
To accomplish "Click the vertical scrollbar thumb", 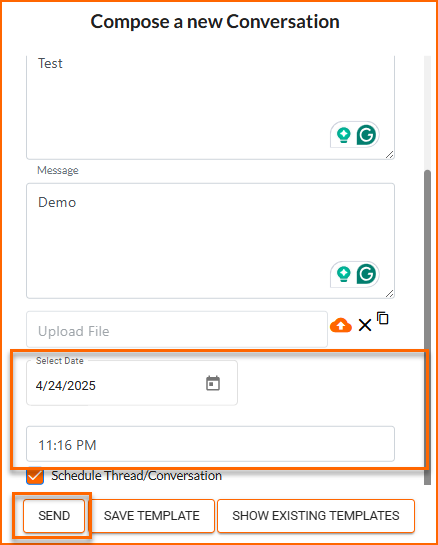I will 428,327.
